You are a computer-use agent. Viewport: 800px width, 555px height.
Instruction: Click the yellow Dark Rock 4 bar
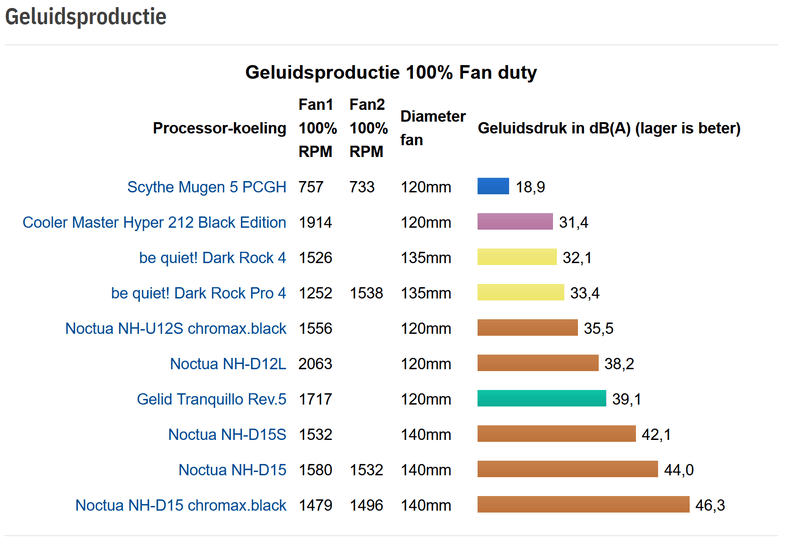517,257
